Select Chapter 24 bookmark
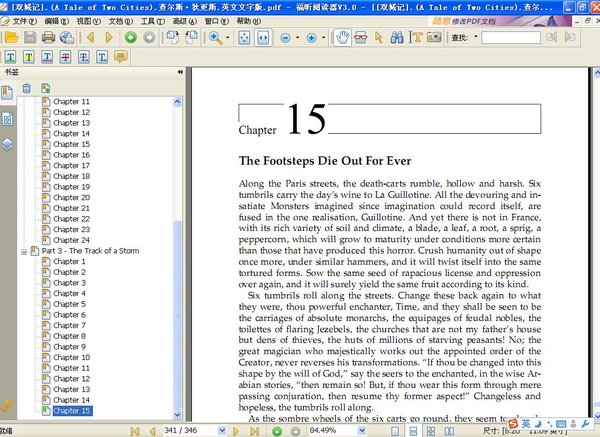 click(72, 240)
